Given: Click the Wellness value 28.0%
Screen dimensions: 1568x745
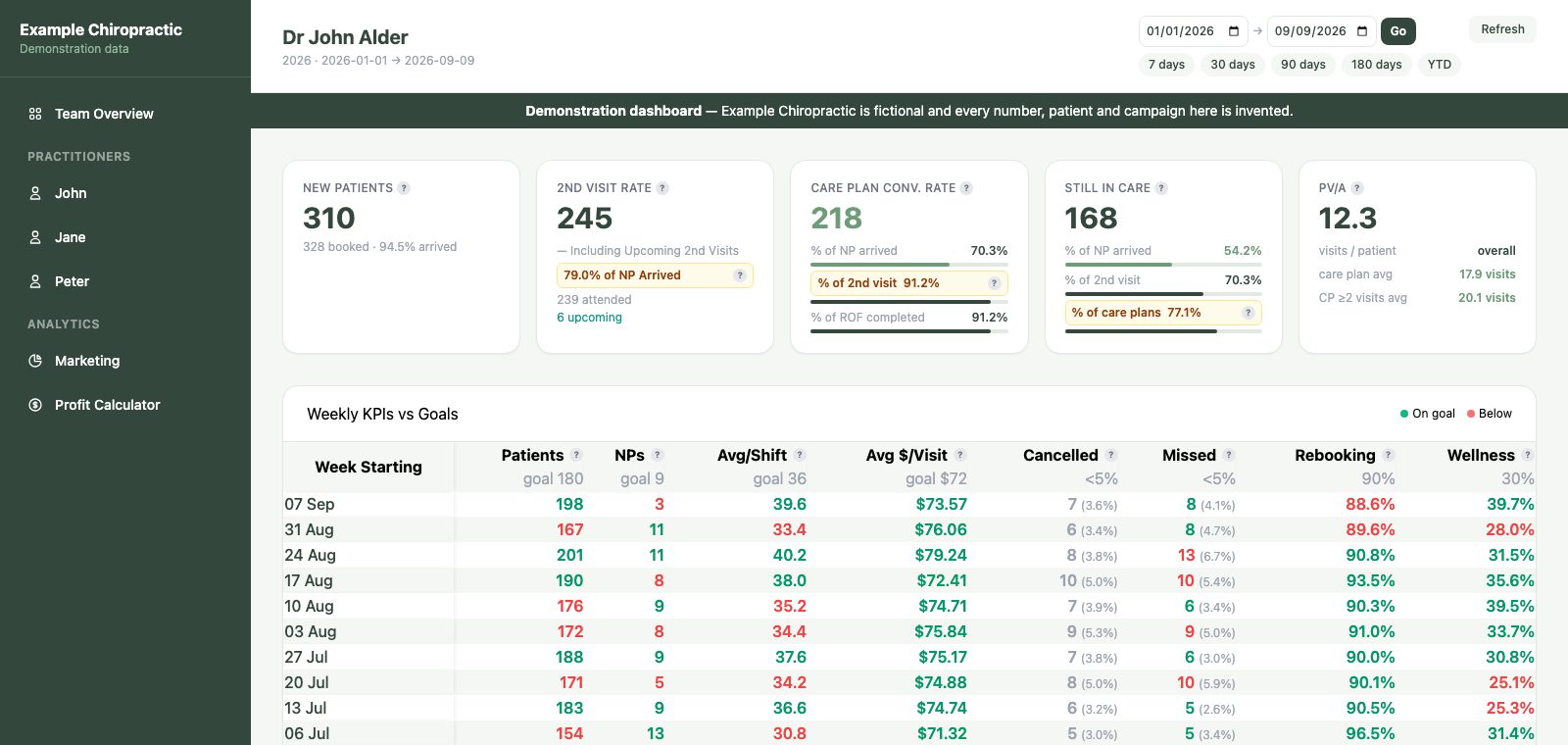Looking at the screenshot, I should click(1510, 529).
